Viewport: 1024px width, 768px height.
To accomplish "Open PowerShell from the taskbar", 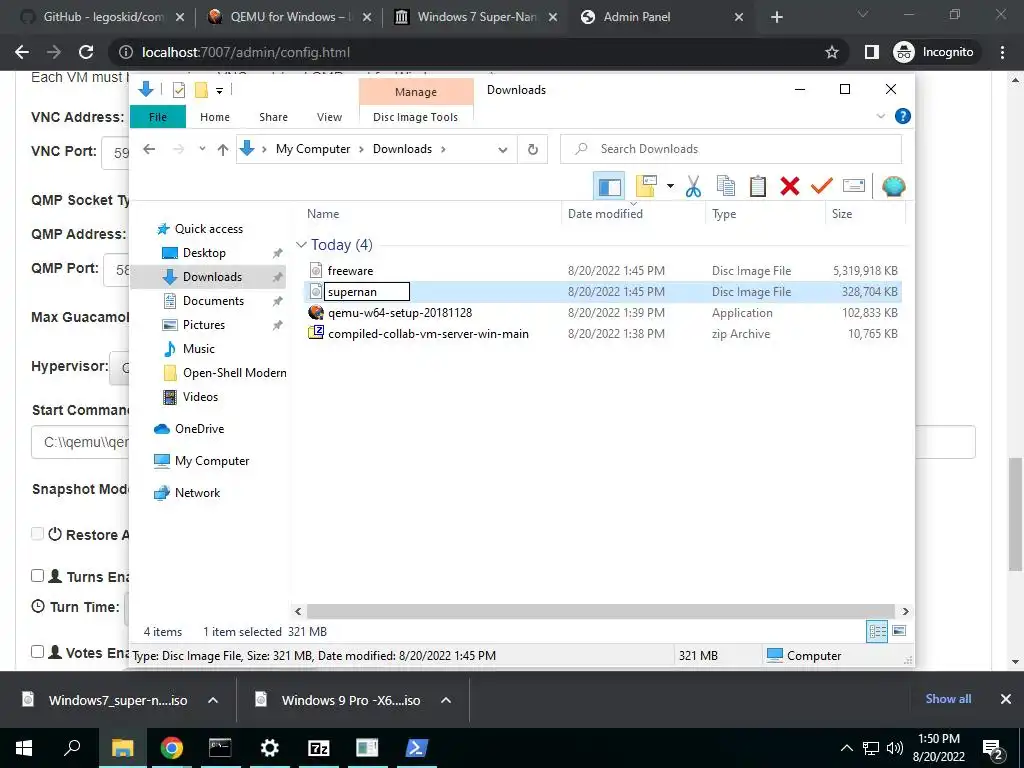I will (x=417, y=748).
